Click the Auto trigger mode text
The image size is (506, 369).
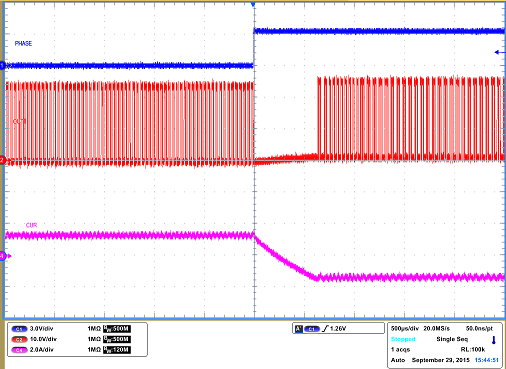point(398,360)
